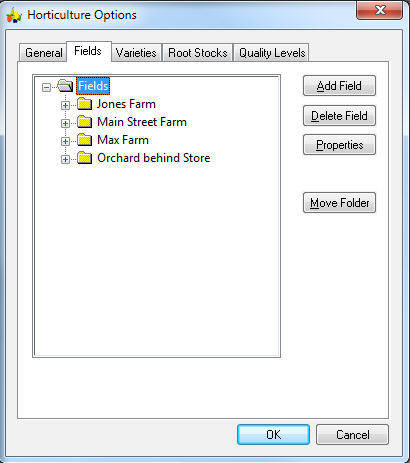Open field Properties
Screen dimensions: 410x463
click(339, 145)
